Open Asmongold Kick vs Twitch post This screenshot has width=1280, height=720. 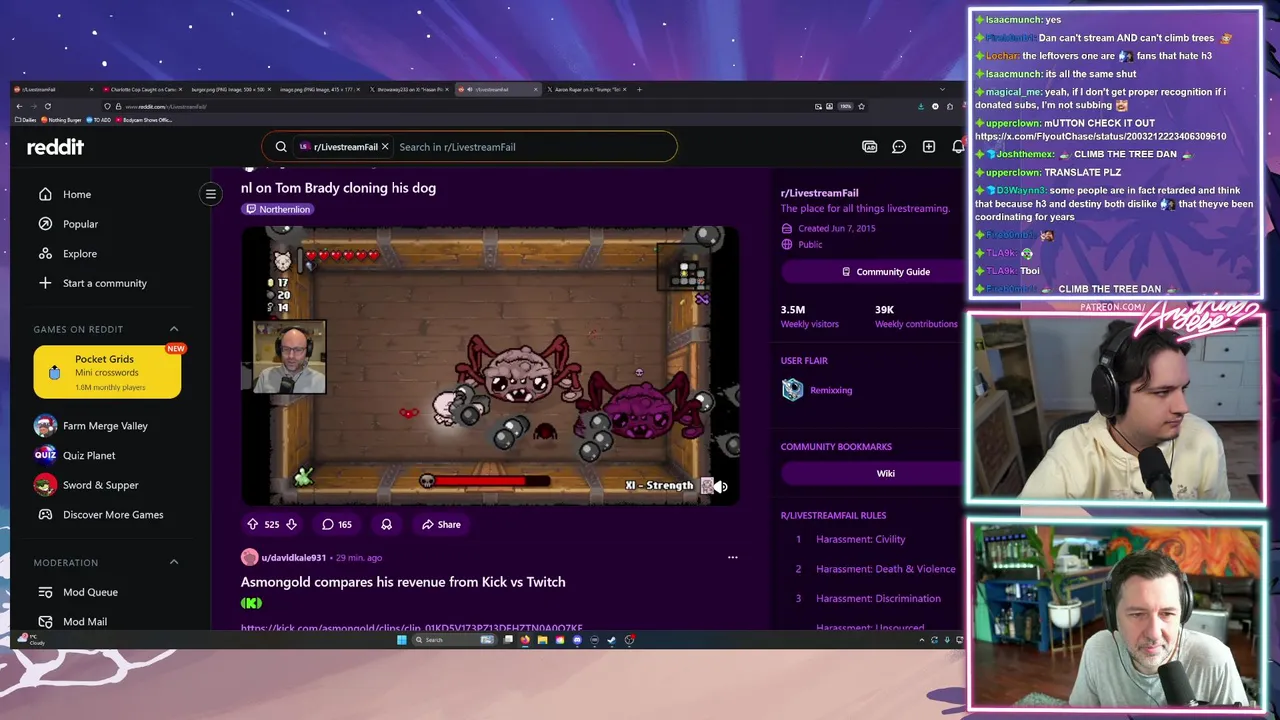tap(403, 582)
